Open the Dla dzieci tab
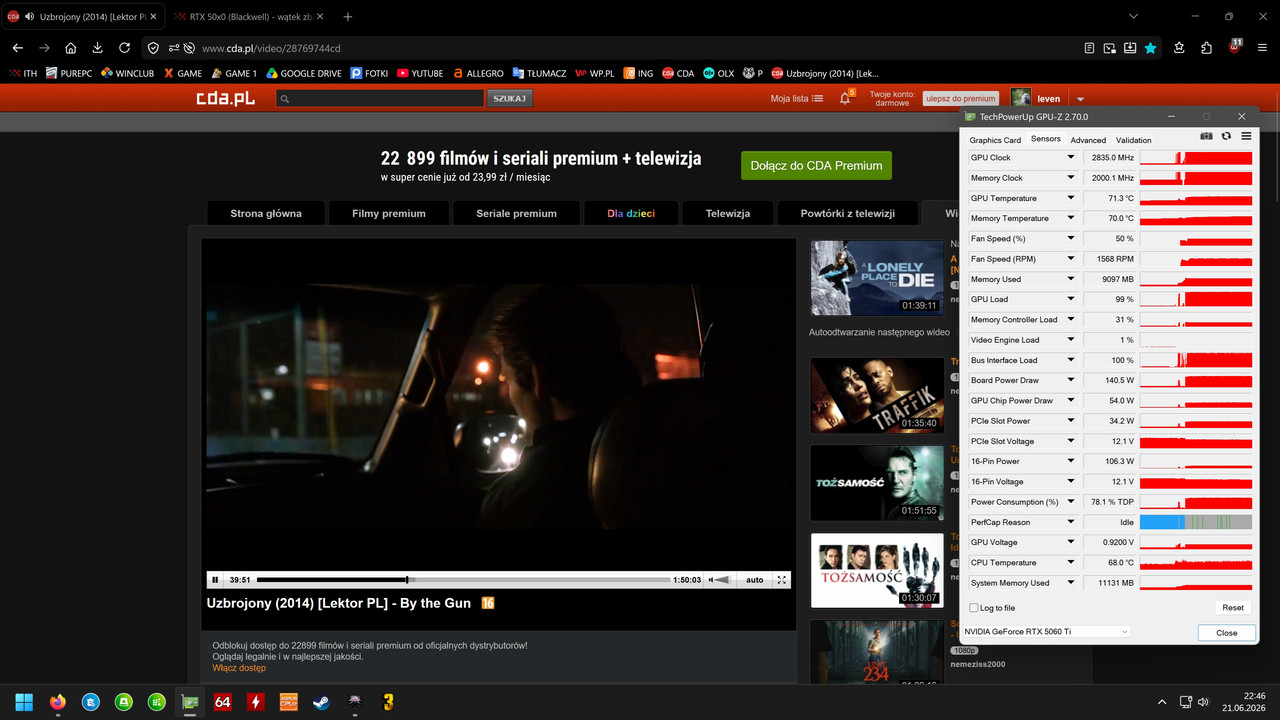 pos(631,213)
